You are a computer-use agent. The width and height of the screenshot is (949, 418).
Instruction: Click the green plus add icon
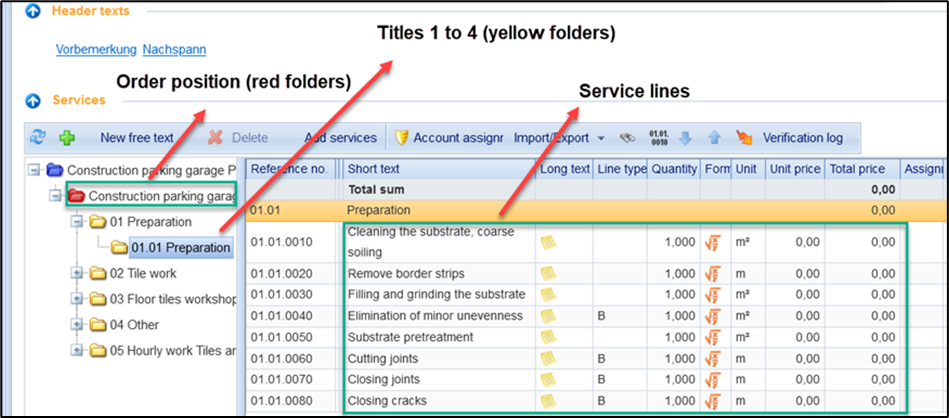(x=67, y=138)
